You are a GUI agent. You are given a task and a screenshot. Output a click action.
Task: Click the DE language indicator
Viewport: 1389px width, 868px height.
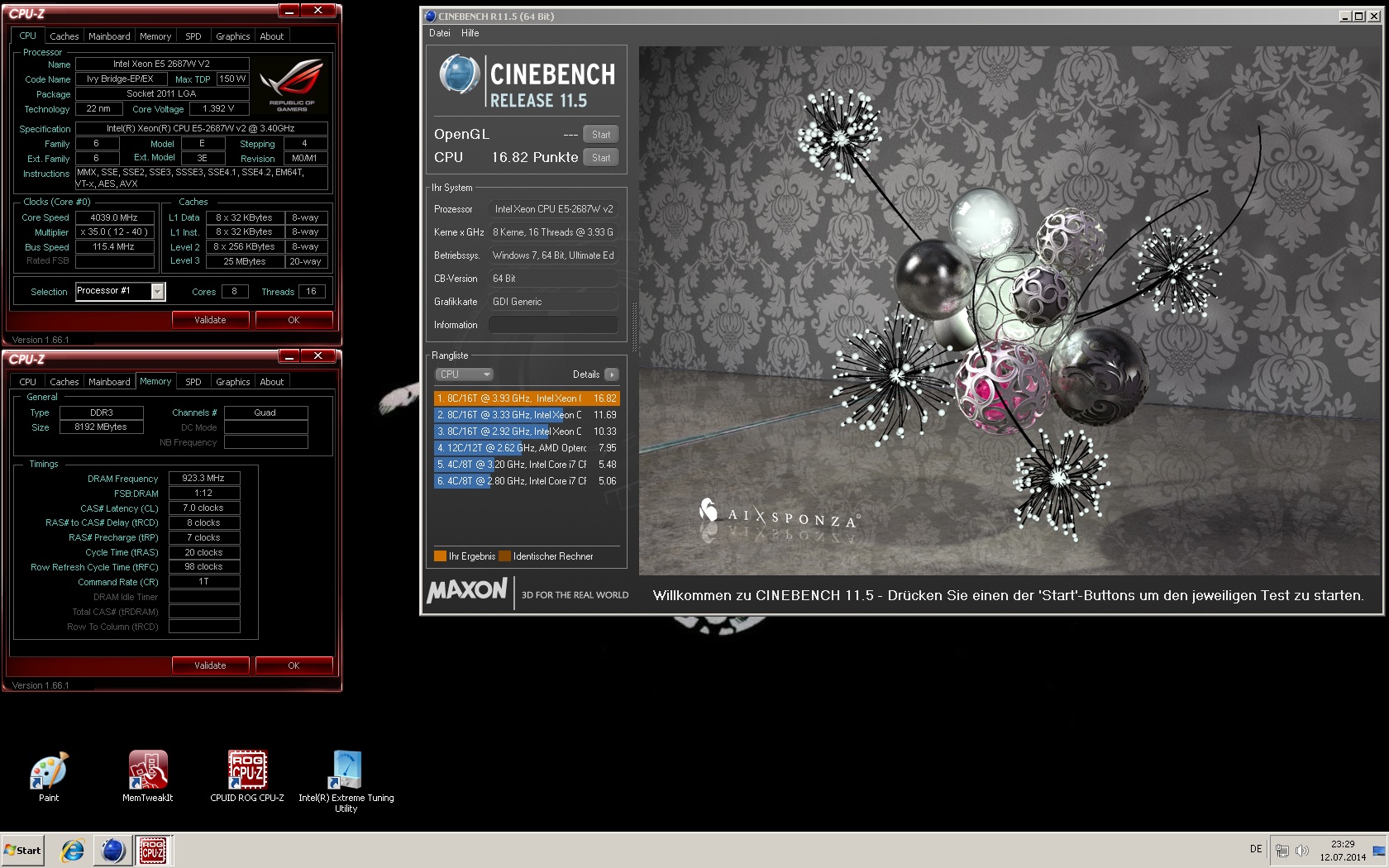pos(1256,849)
